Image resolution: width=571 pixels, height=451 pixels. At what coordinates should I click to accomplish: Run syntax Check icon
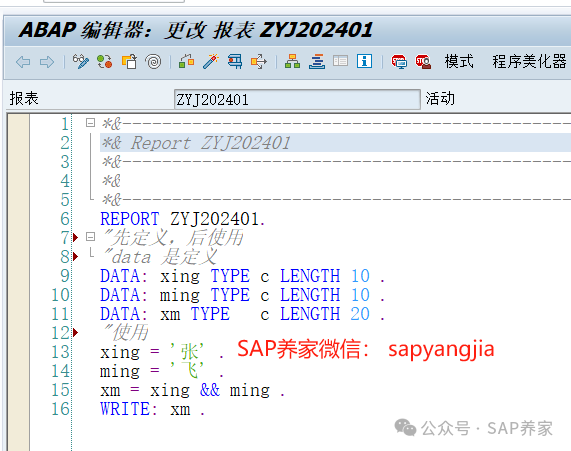click(x=186, y=62)
